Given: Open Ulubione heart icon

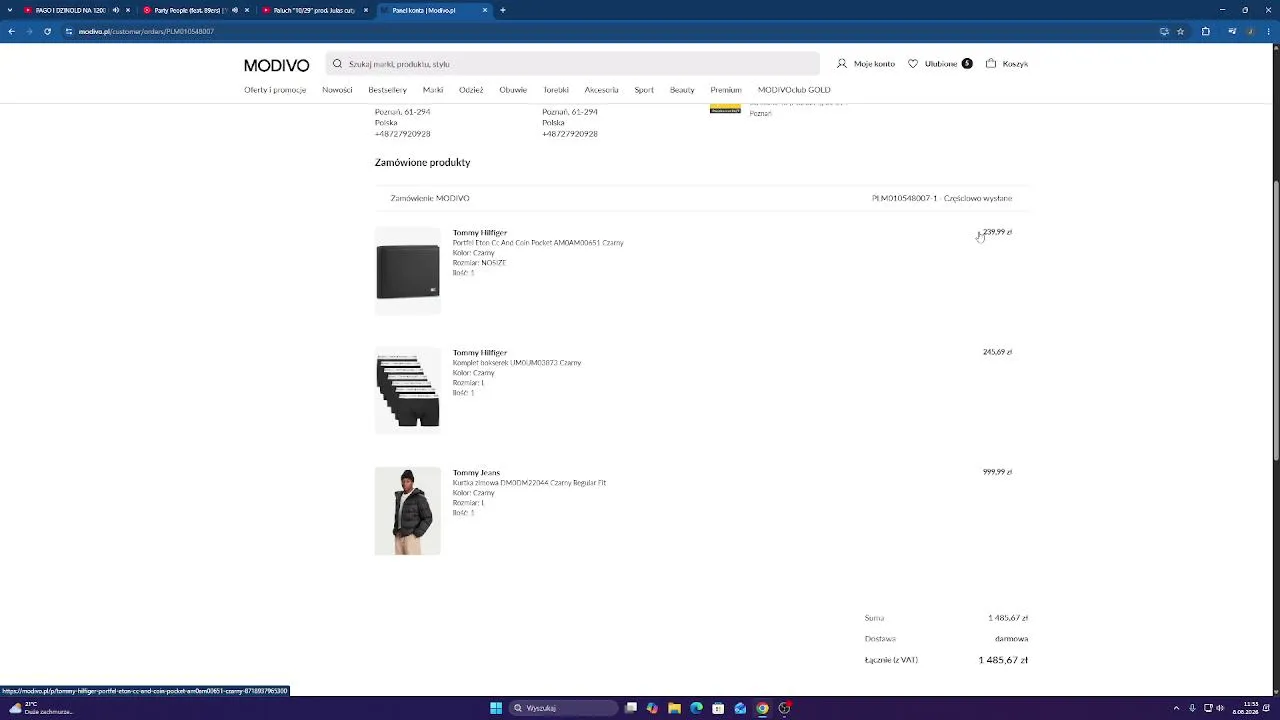Looking at the screenshot, I should pyautogui.click(x=913, y=64).
